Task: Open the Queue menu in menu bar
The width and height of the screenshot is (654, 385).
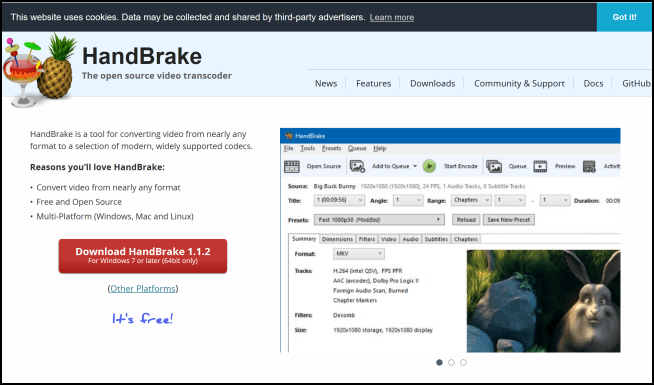Action: coord(357,148)
